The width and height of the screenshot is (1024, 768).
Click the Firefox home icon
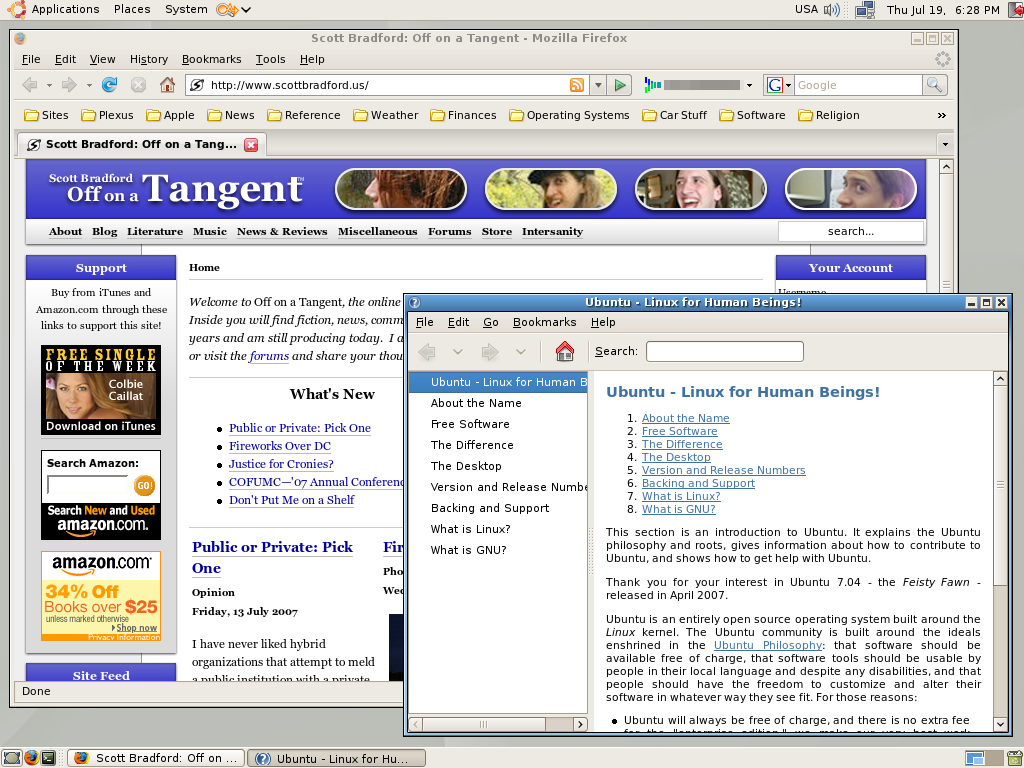[x=167, y=85]
